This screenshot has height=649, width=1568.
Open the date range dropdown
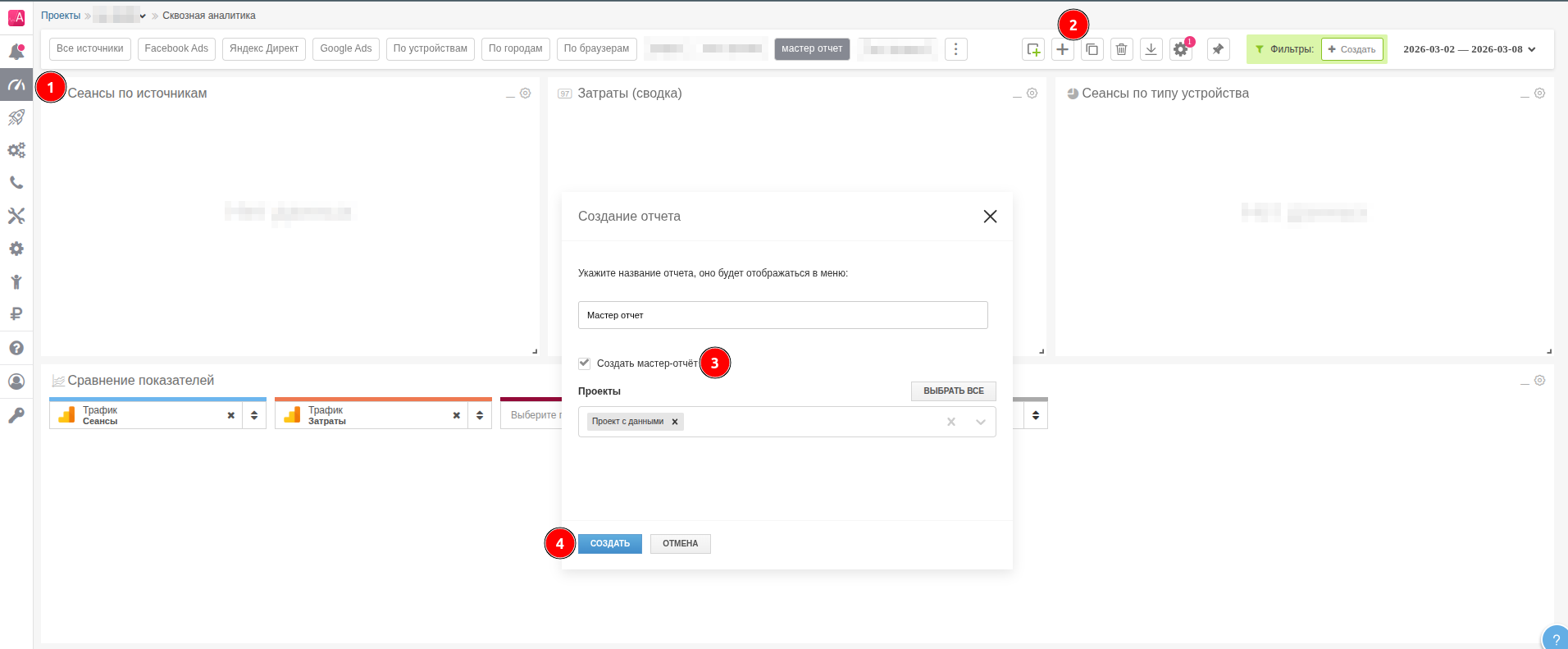(1469, 49)
